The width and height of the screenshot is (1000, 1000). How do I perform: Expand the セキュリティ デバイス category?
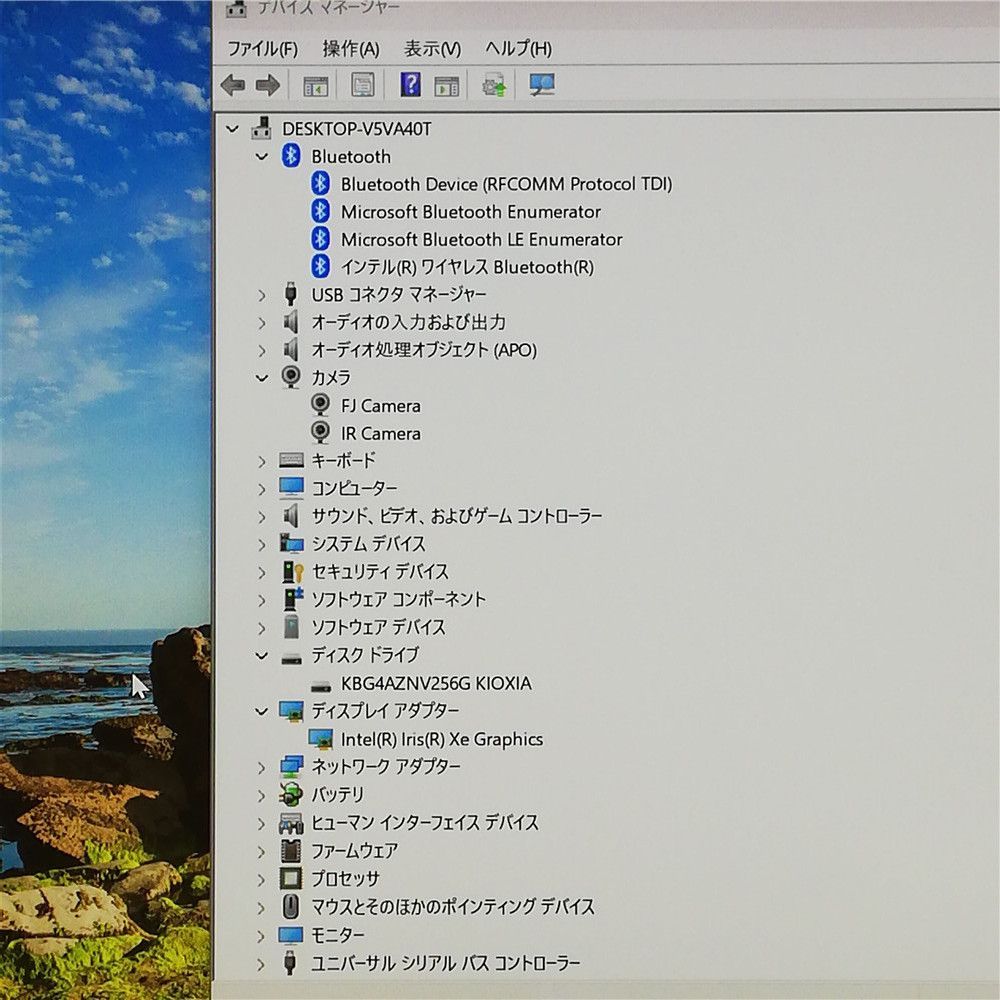pos(261,573)
